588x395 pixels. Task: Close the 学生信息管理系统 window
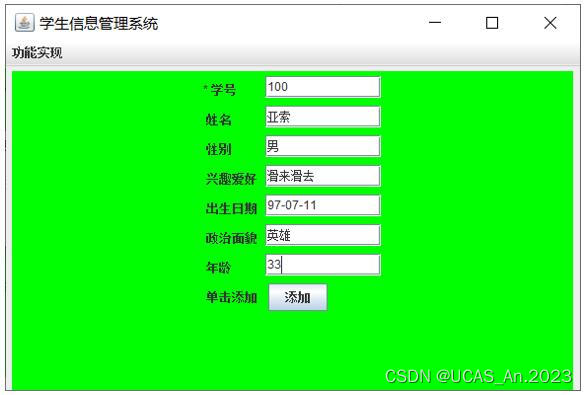pos(550,23)
